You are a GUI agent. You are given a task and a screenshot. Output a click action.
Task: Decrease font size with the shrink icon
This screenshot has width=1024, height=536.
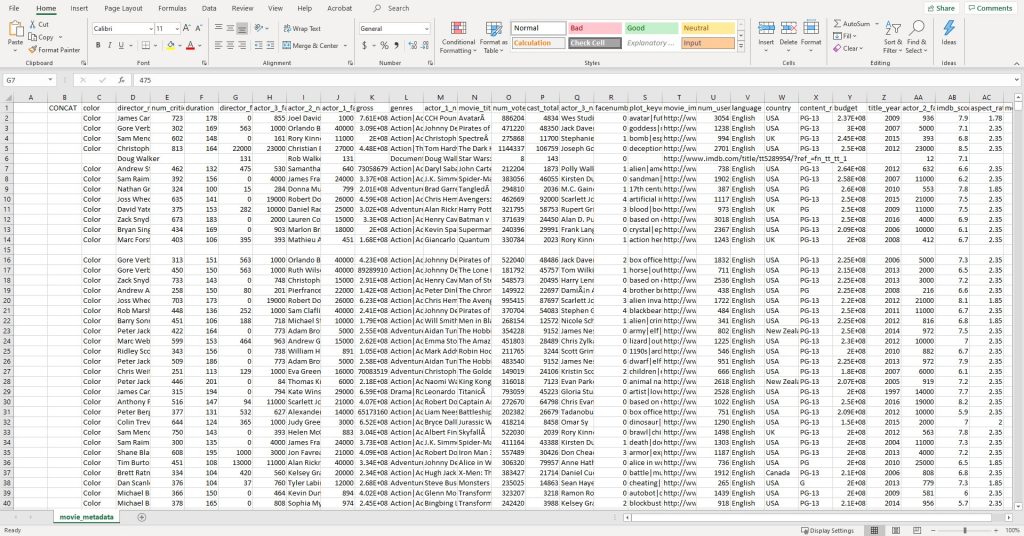[199, 28]
